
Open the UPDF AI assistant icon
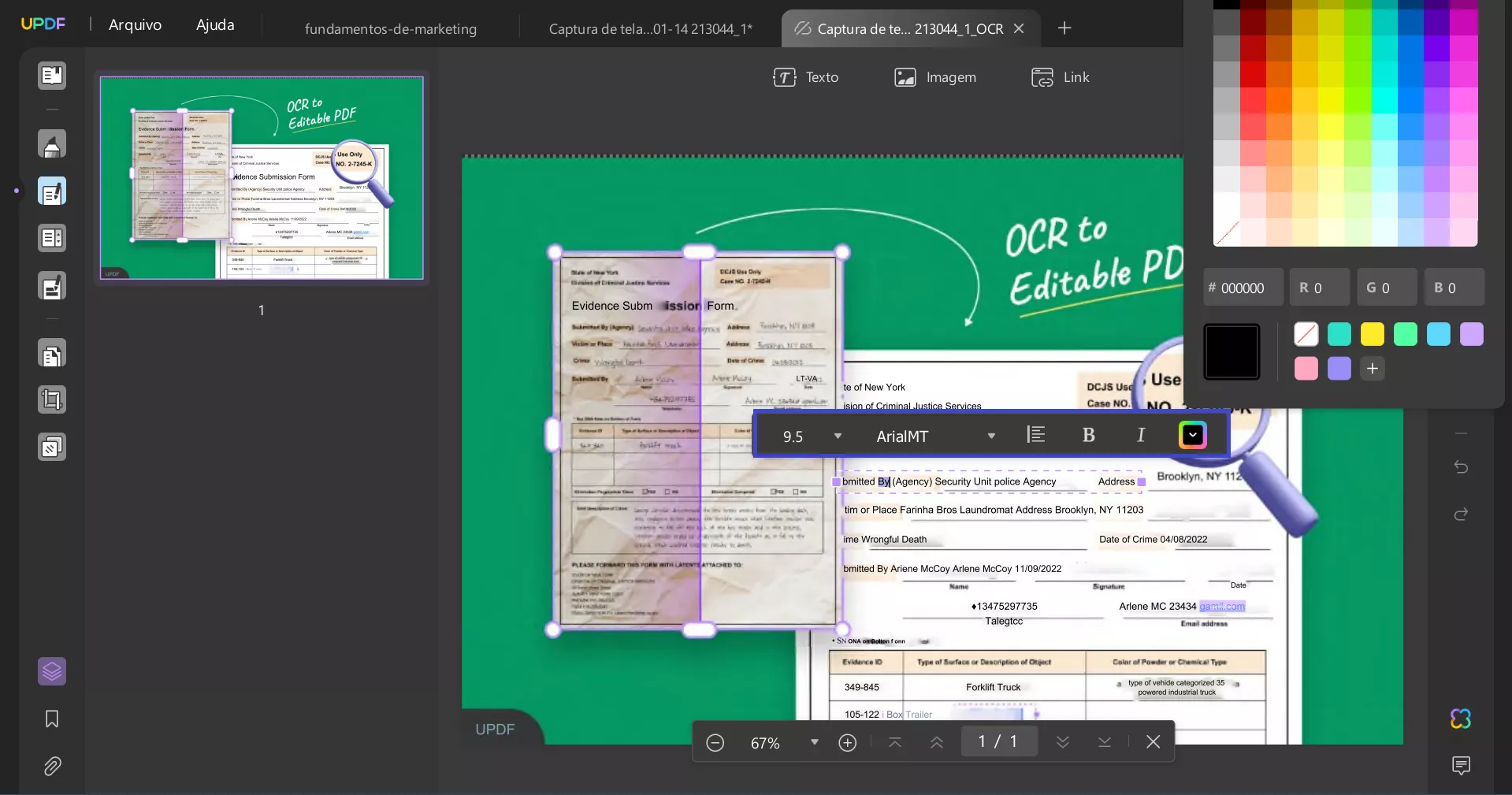pos(1460,719)
